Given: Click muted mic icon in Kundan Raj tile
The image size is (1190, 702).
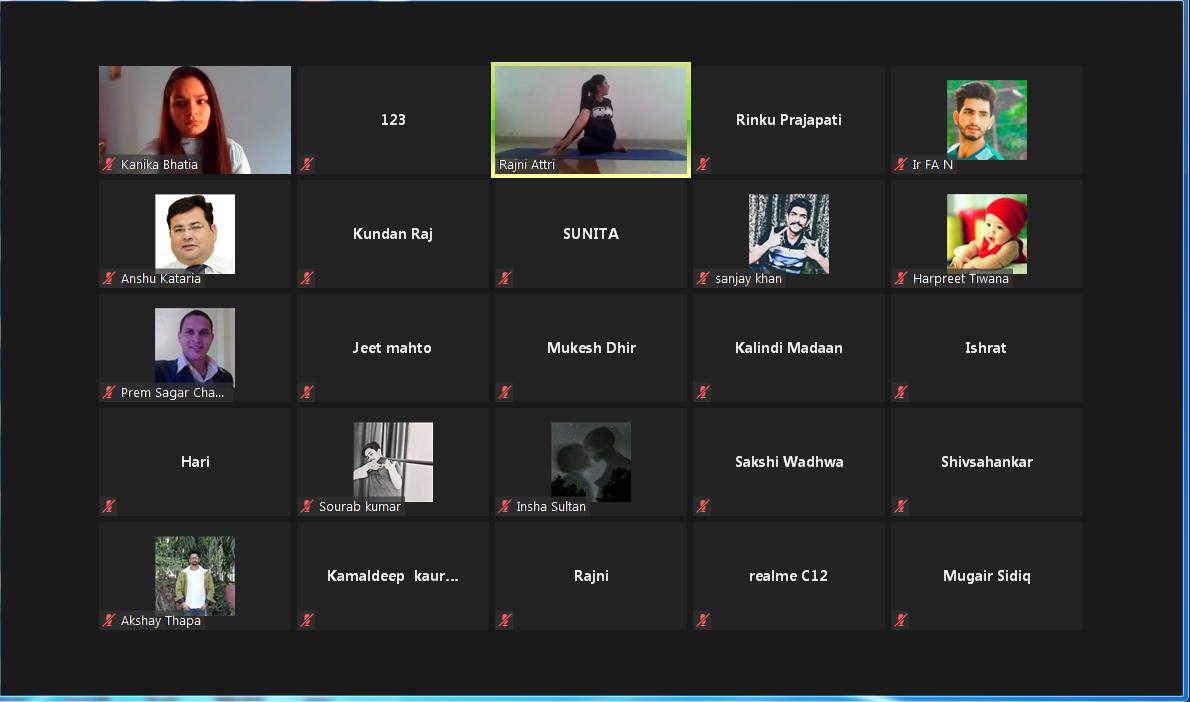Looking at the screenshot, I should point(307,278).
